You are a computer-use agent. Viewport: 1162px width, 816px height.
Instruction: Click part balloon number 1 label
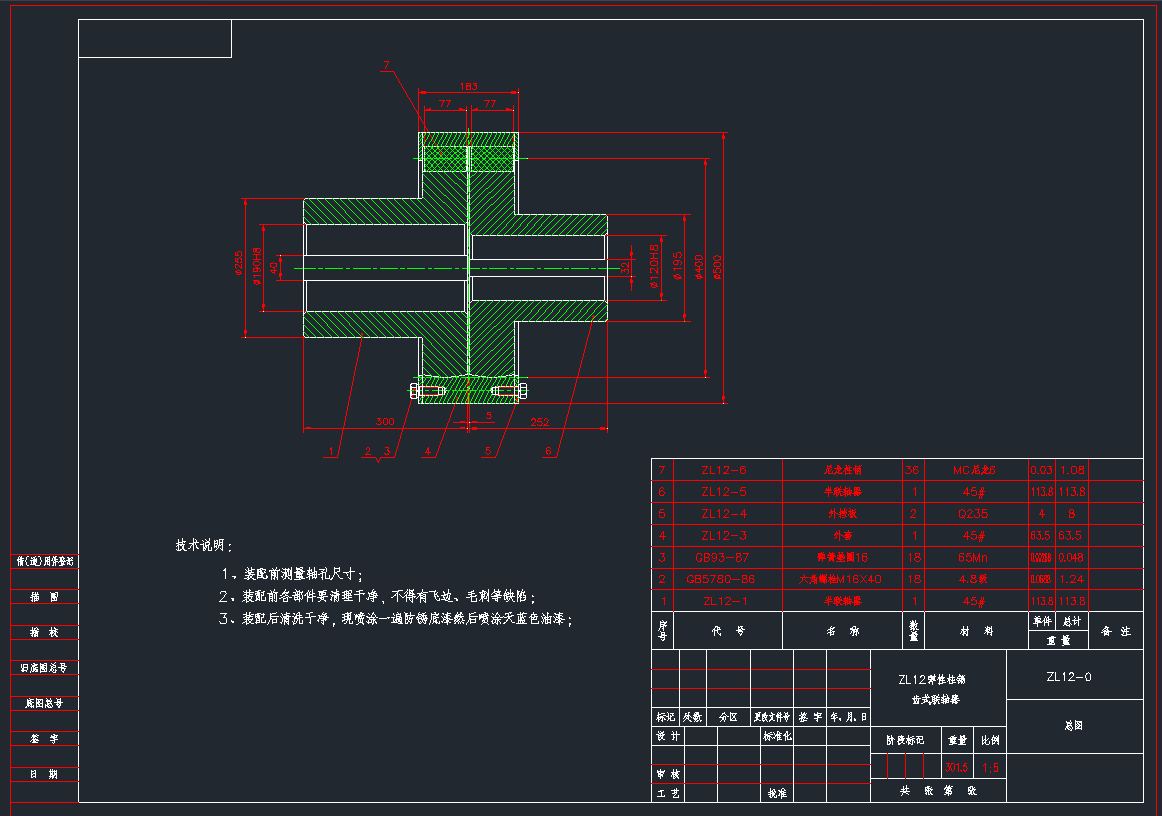(x=330, y=451)
